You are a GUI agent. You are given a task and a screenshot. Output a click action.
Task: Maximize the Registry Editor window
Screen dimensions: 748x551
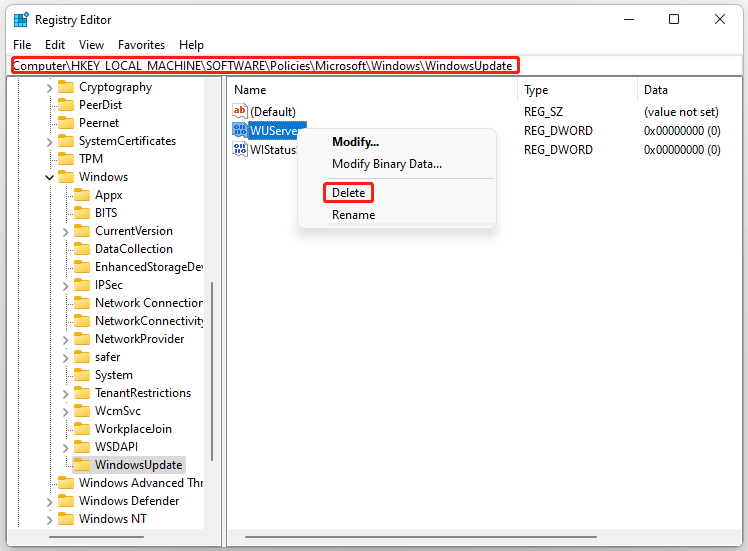click(674, 19)
